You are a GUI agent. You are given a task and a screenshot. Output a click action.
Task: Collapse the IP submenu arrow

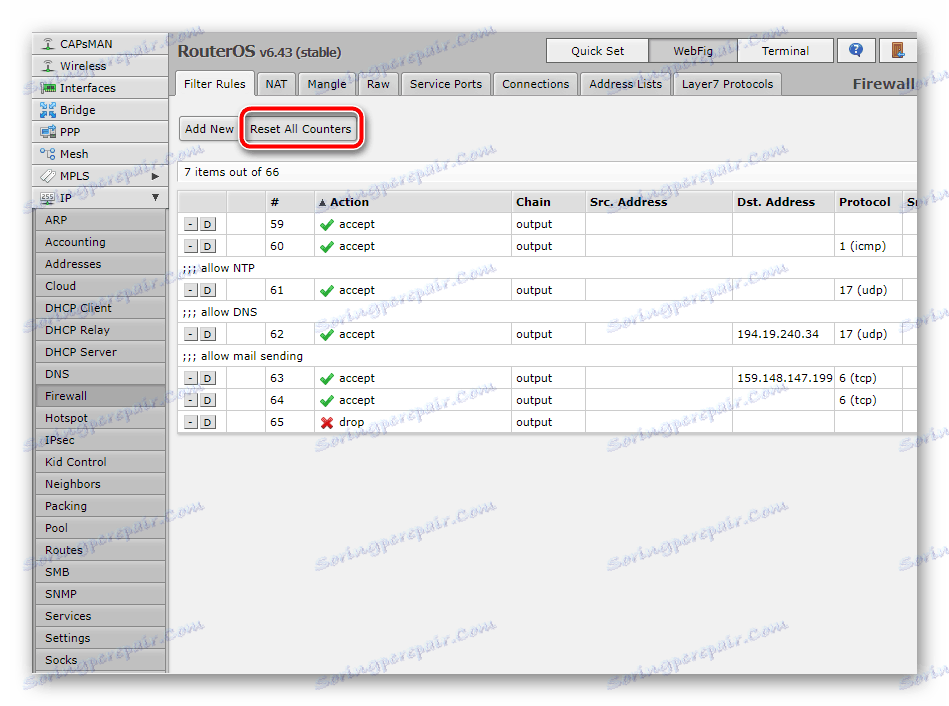(156, 197)
